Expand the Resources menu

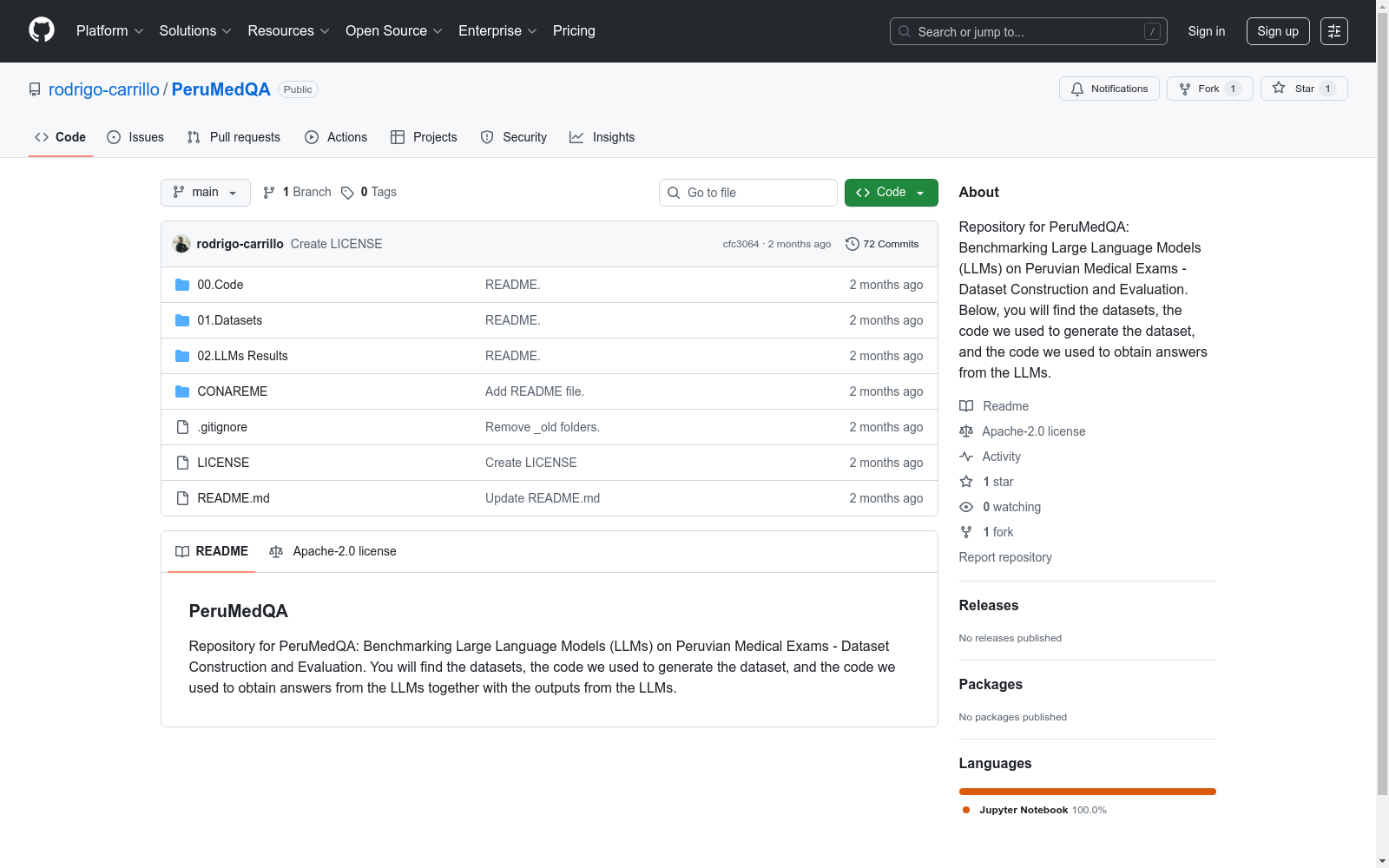(289, 31)
